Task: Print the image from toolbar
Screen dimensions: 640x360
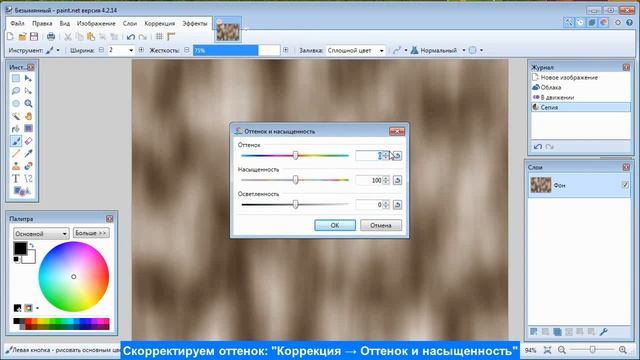Action: tap(51, 37)
